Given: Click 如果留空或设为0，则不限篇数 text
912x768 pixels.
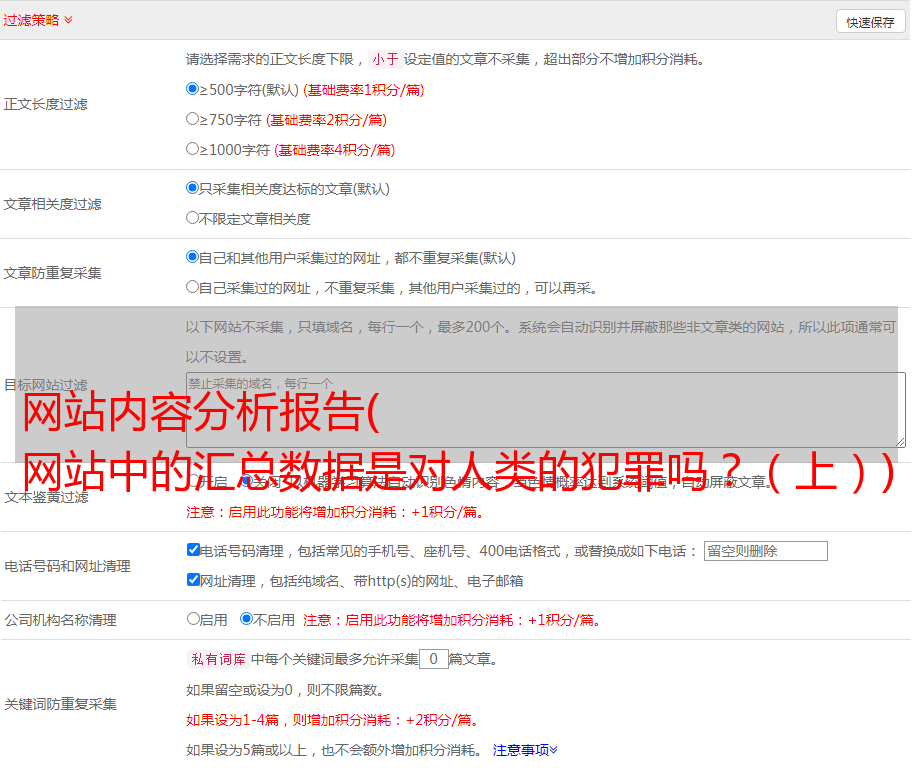Looking at the screenshot, I should coord(285,690).
